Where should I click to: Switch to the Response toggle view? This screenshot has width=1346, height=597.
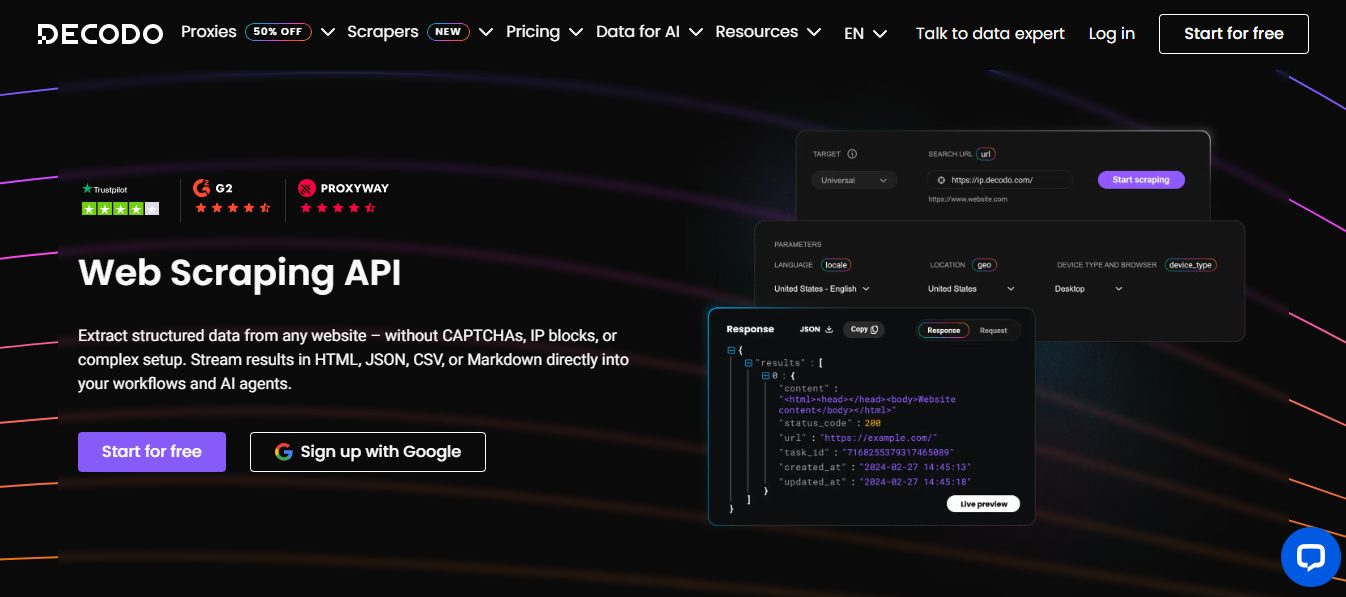point(943,330)
